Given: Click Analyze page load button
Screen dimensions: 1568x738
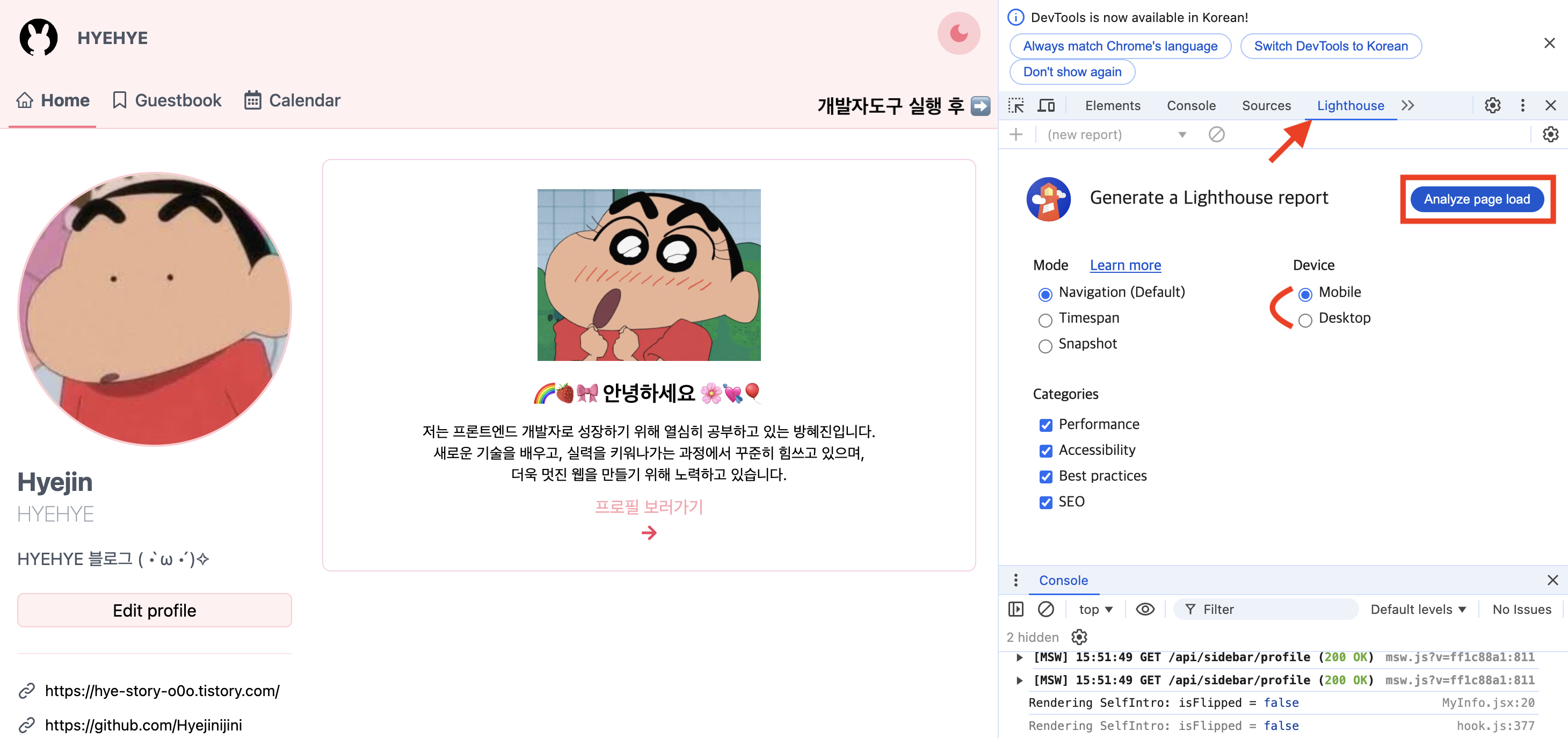Looking at the screenshot, I should pos(1476,199).
